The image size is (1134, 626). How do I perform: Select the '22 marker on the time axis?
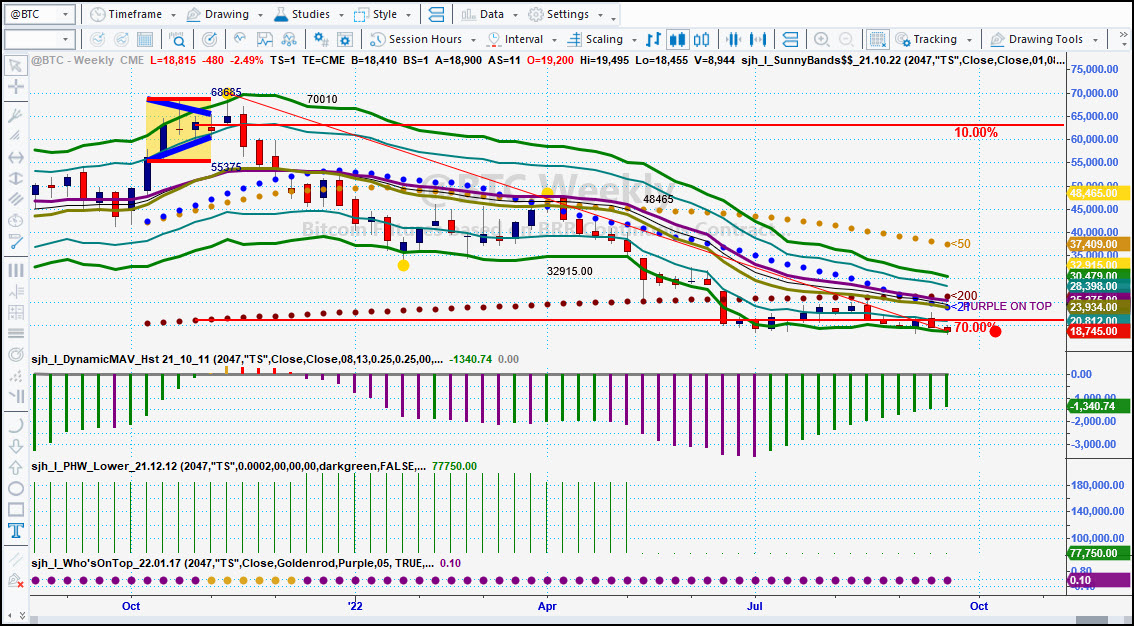[x=354, y=605]
